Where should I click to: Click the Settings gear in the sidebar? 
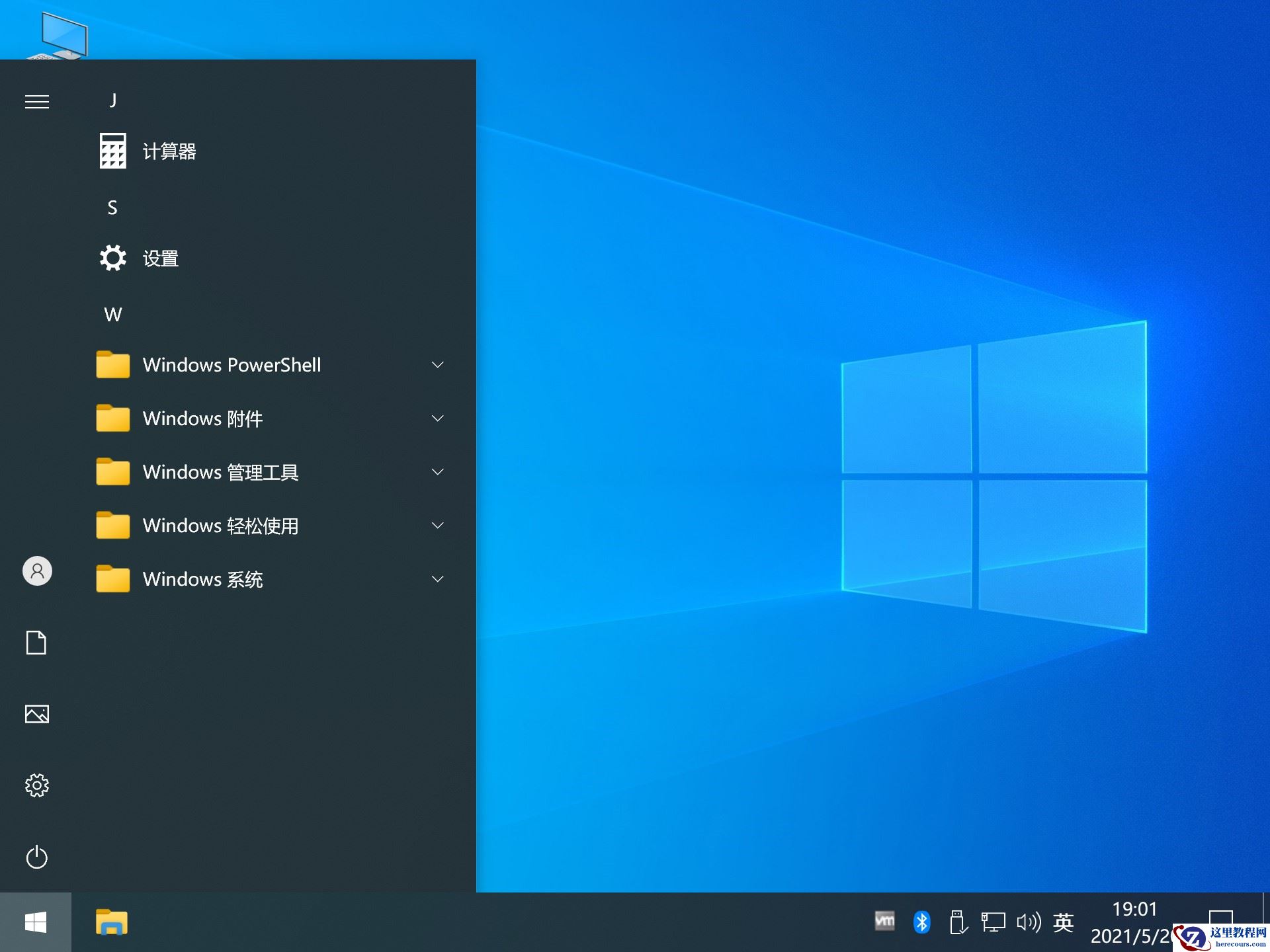pos(37,785)
